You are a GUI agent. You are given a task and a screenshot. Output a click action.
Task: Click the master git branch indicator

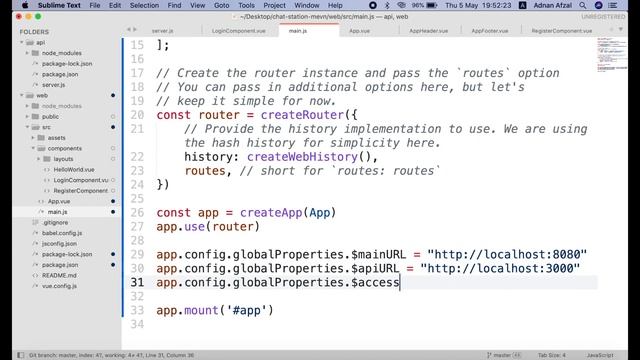pyautogui.click(x=504, y=355)
